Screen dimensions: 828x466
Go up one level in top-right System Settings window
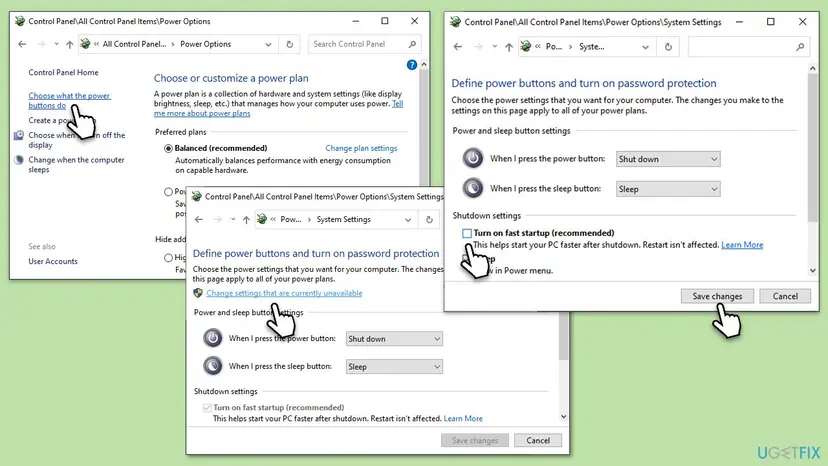(x=509, y=47)
